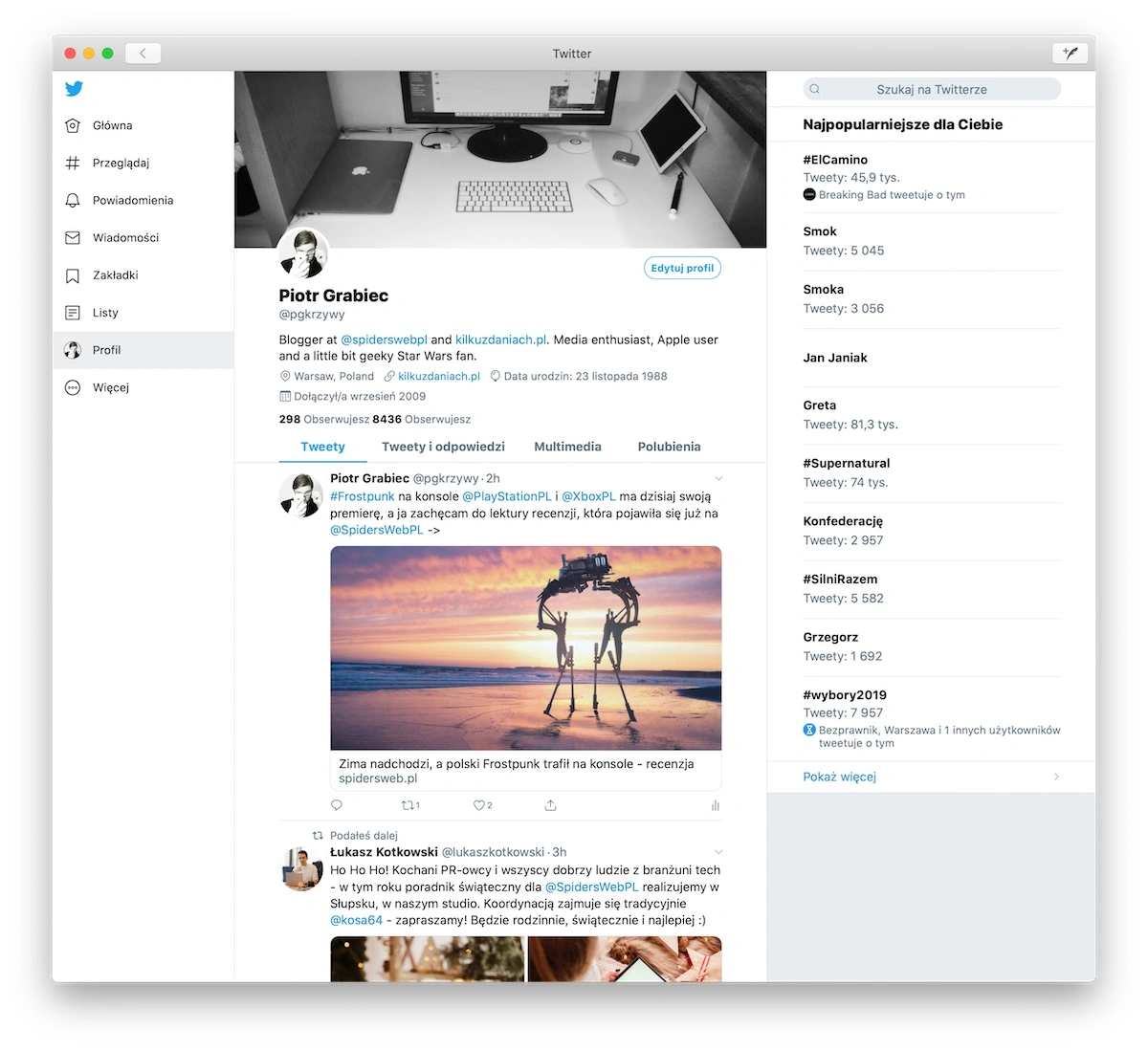Screen dimensions: 1148x1051
Task: Open Łukasz Kotkowski's name in retweet
Action: click(x=384, y=852)
